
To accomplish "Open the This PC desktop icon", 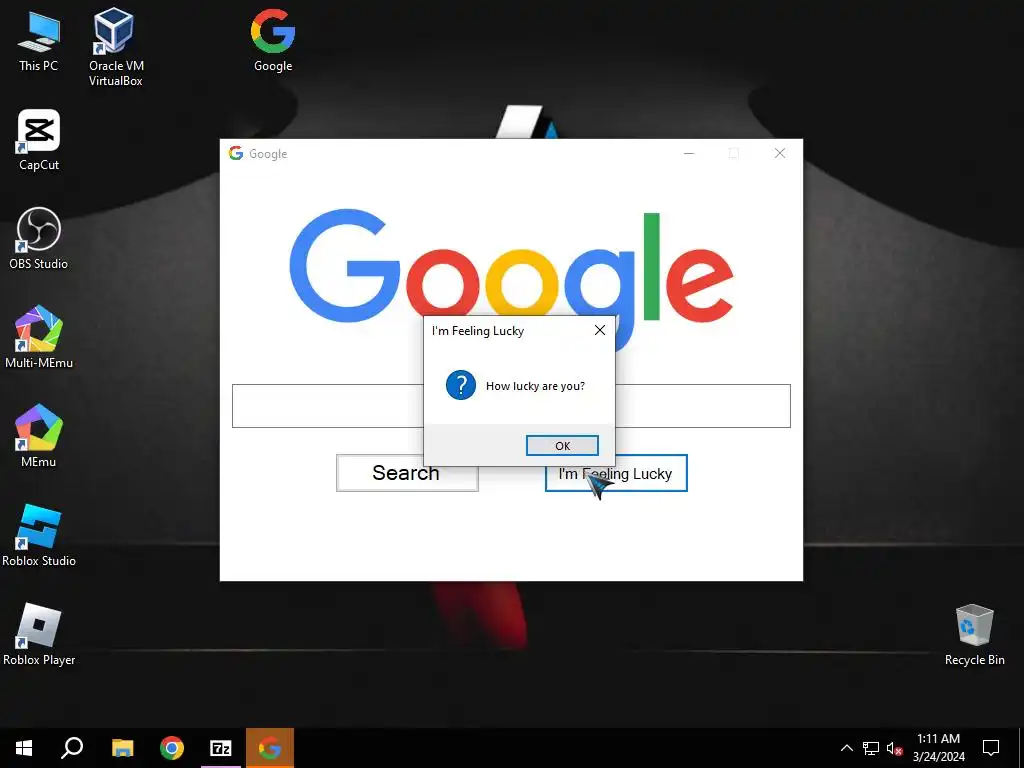I will (39, 41).
